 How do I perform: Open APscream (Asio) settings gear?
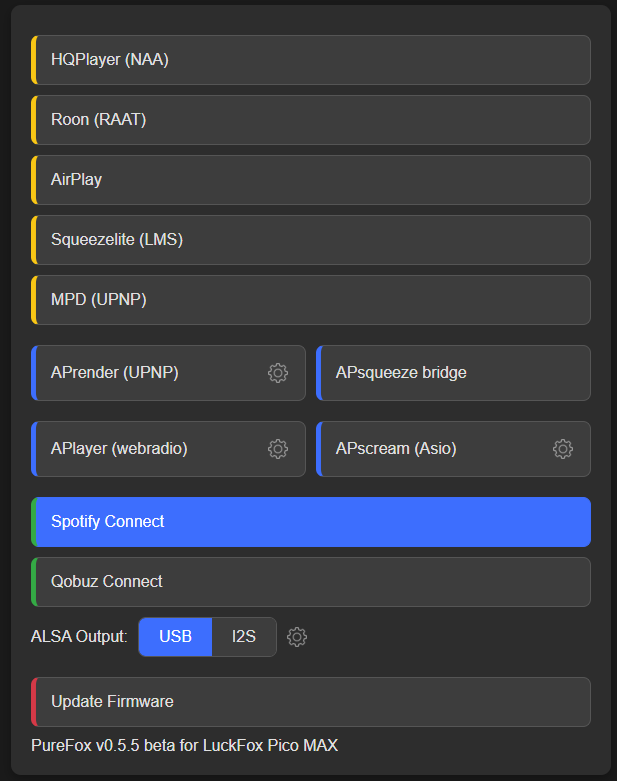(x=563, y=449)
